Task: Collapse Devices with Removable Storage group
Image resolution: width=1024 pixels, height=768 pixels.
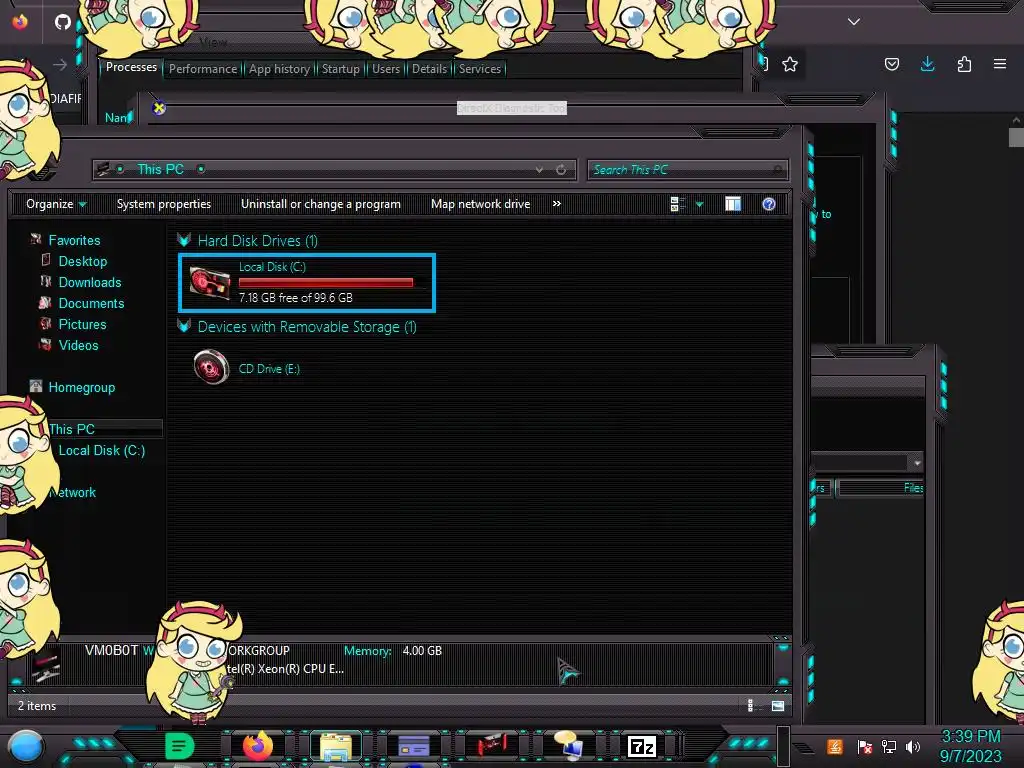Action: point(184,326)
